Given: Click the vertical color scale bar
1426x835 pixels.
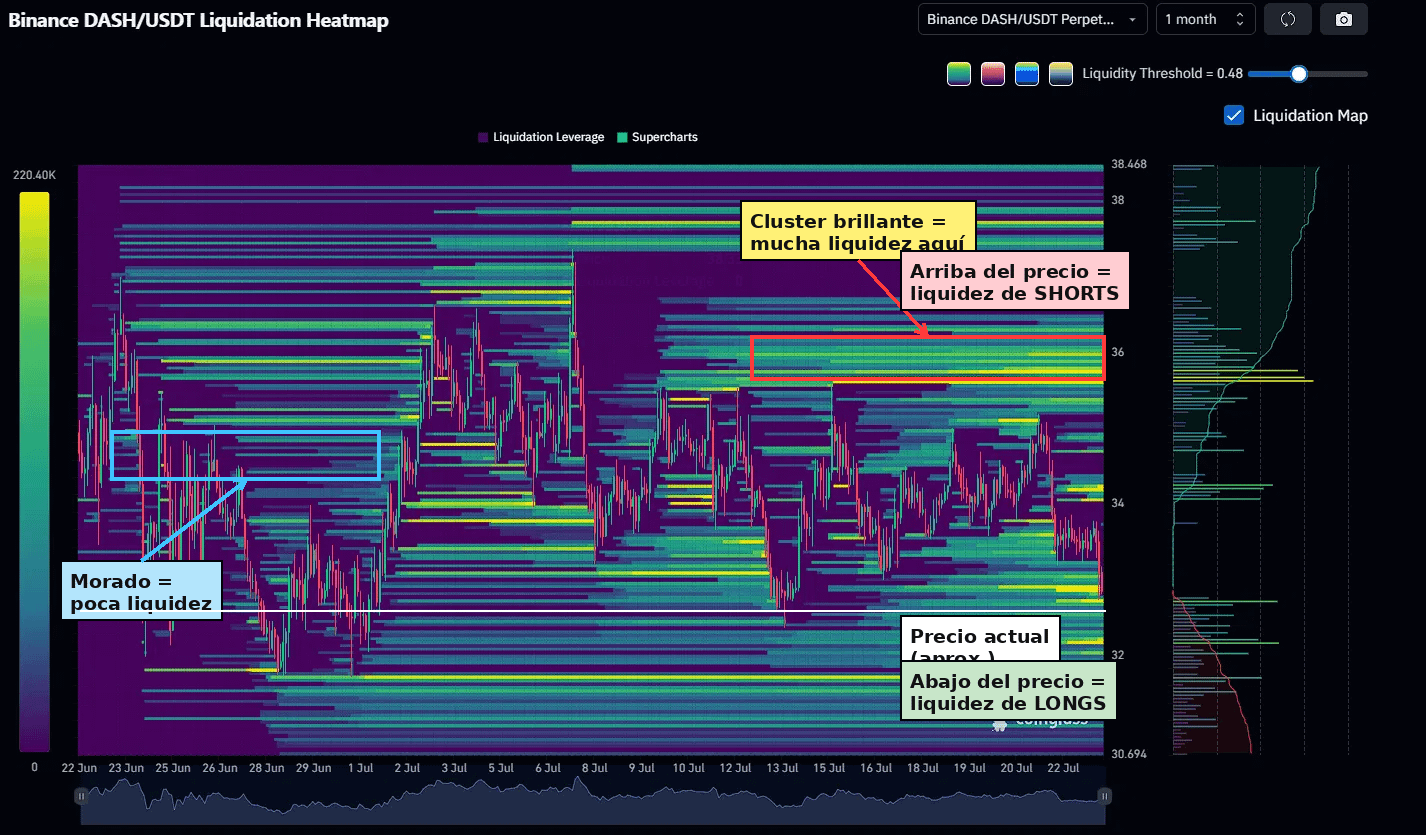Looking at the screenshot, I should [x=34, y=472].
